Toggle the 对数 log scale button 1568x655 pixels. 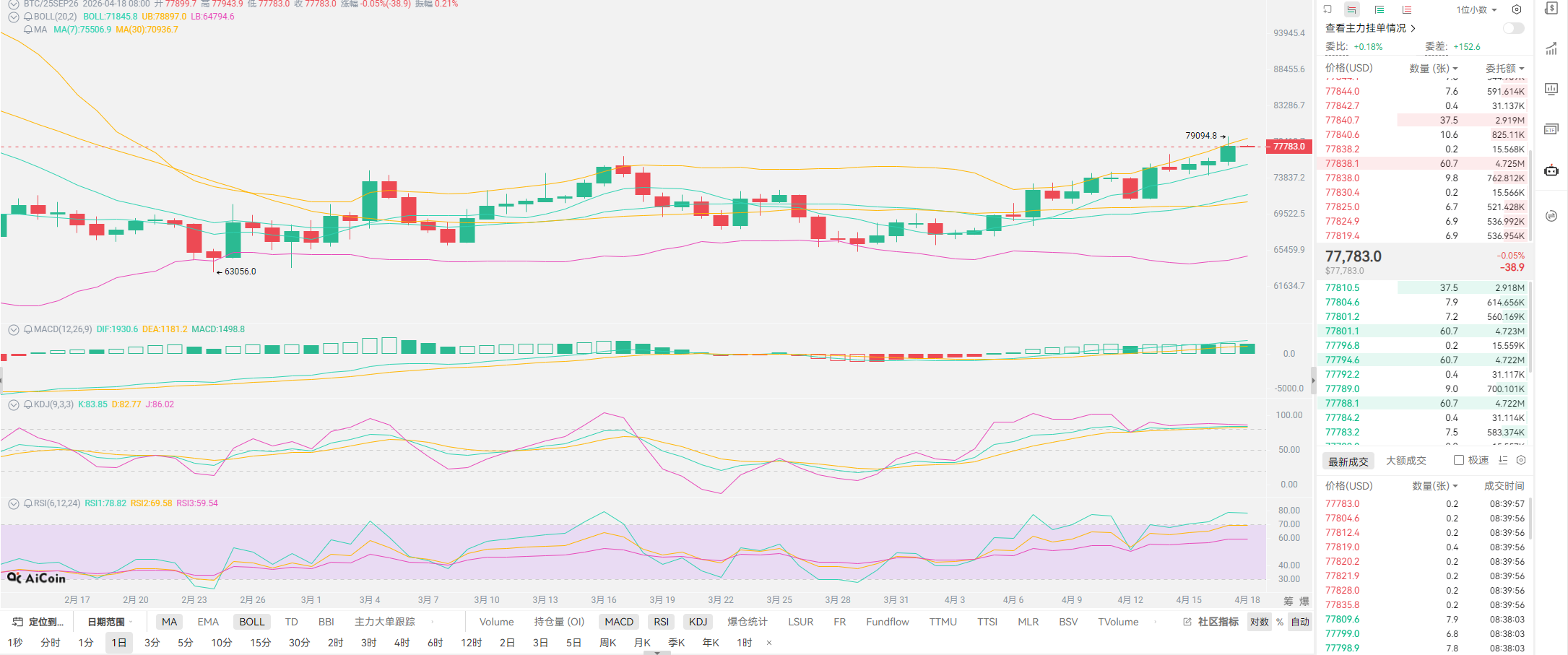[x=1259, y=622]
